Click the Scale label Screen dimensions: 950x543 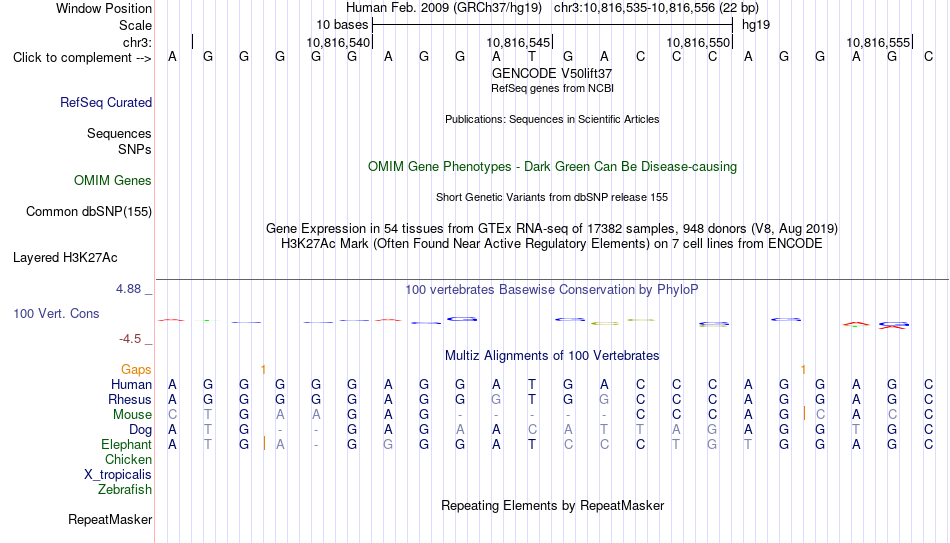click(x=135, y=25)
